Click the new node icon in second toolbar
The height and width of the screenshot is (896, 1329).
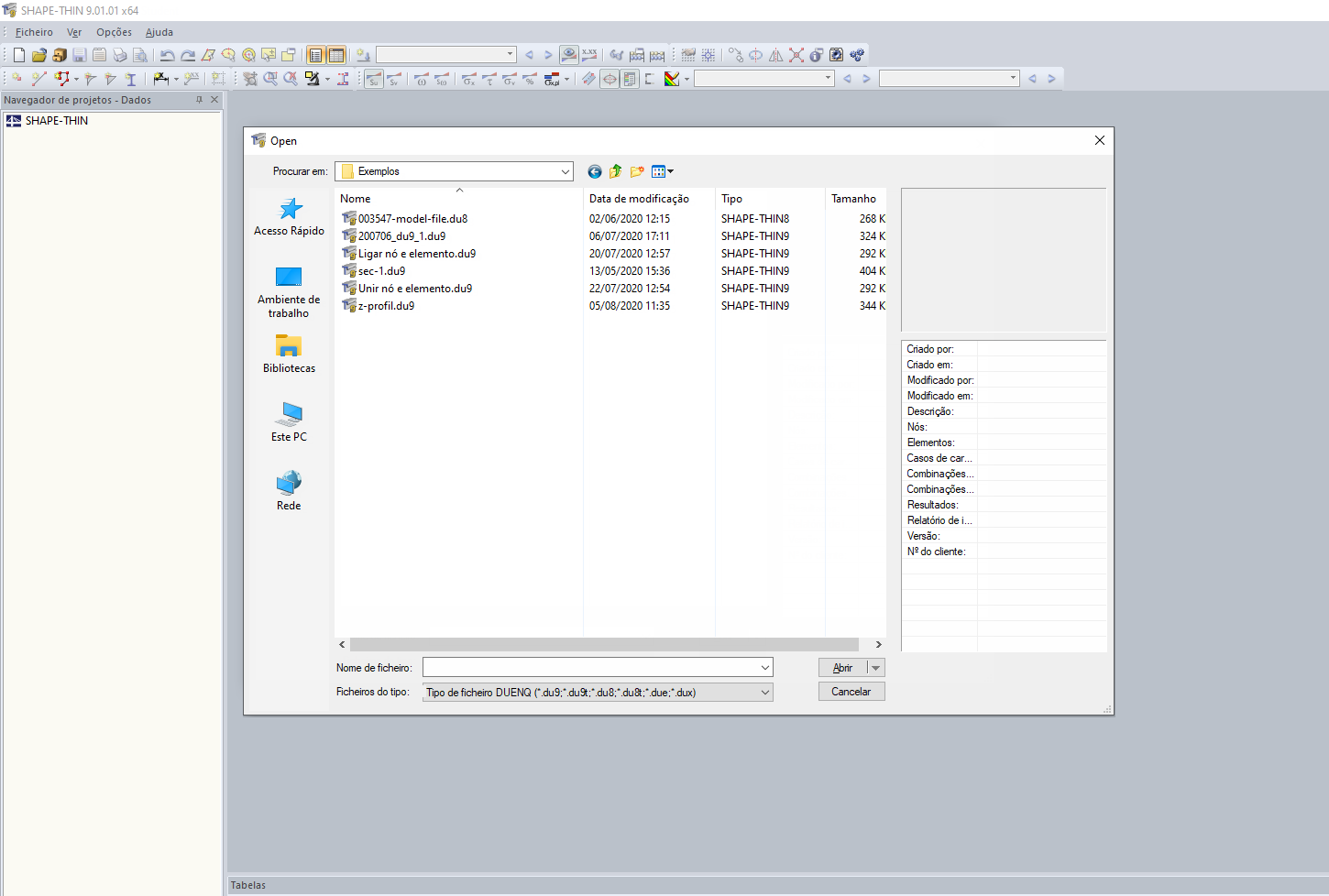17,79
